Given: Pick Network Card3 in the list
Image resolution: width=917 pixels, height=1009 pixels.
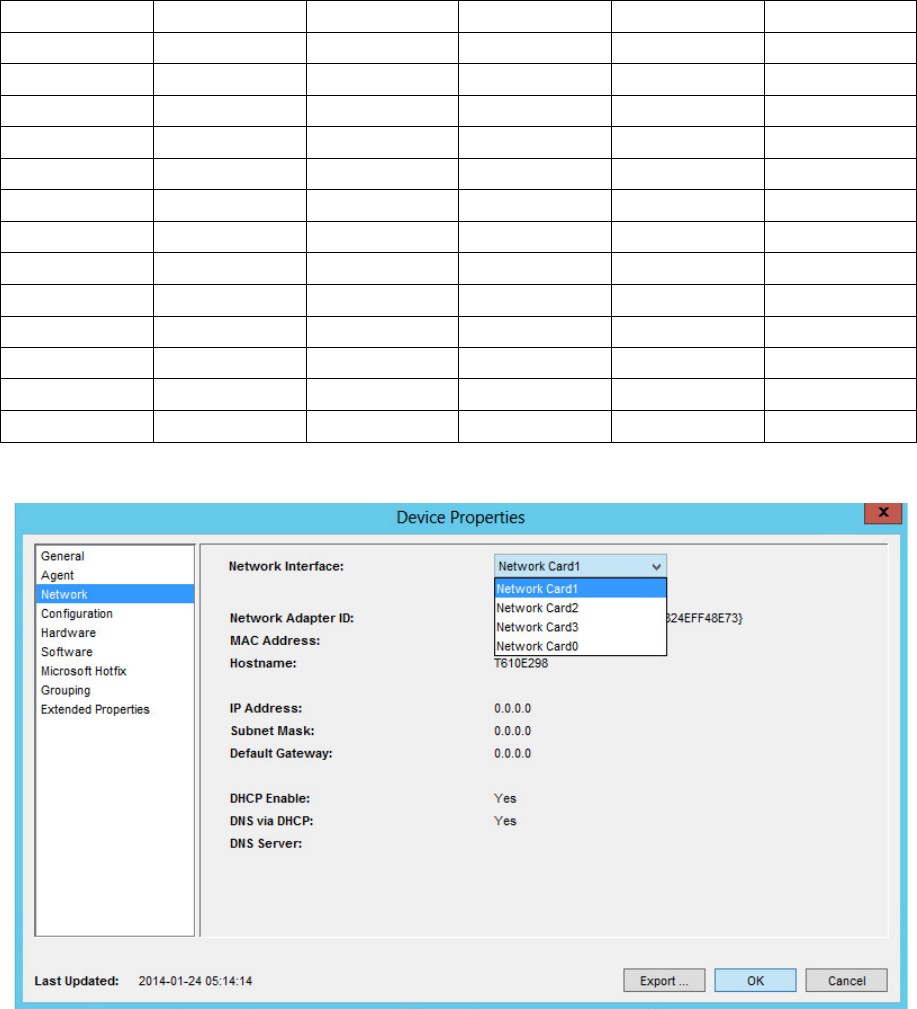Looking at the screenshot, I should click(580, 627).
